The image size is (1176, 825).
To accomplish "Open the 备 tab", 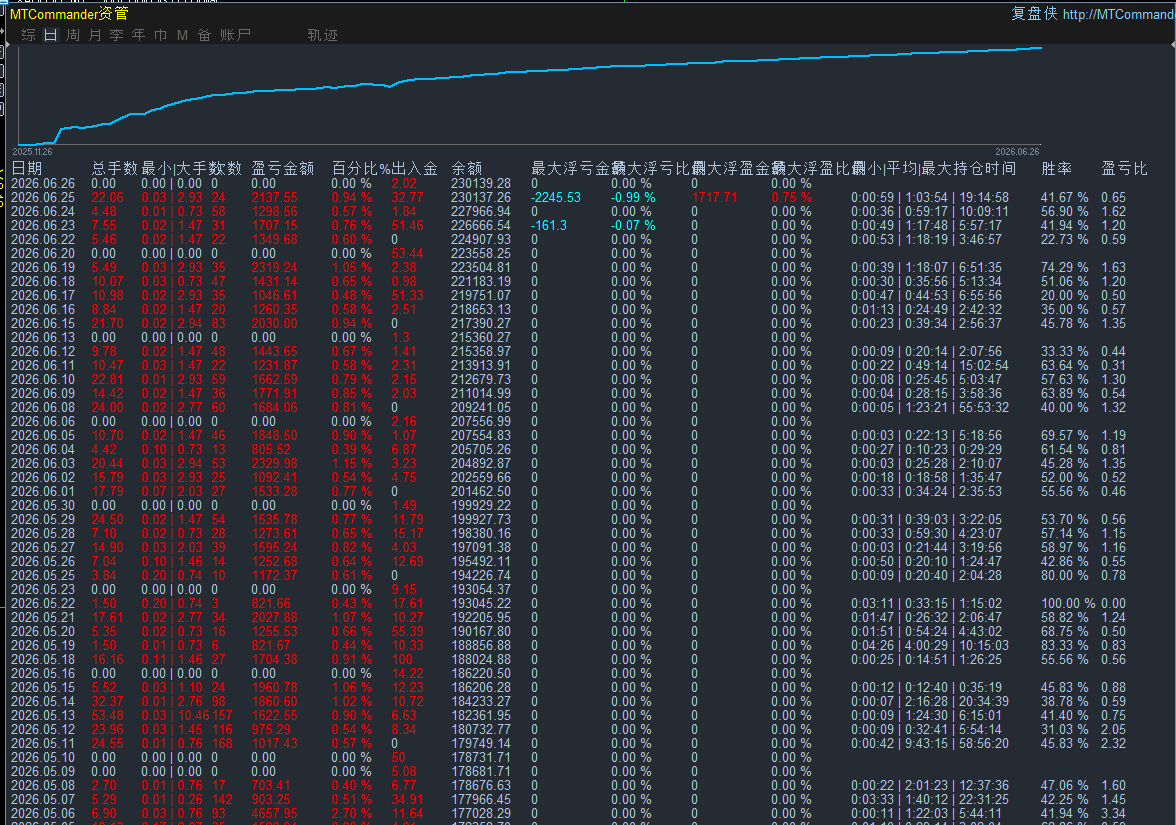I will tap(204, 35).
